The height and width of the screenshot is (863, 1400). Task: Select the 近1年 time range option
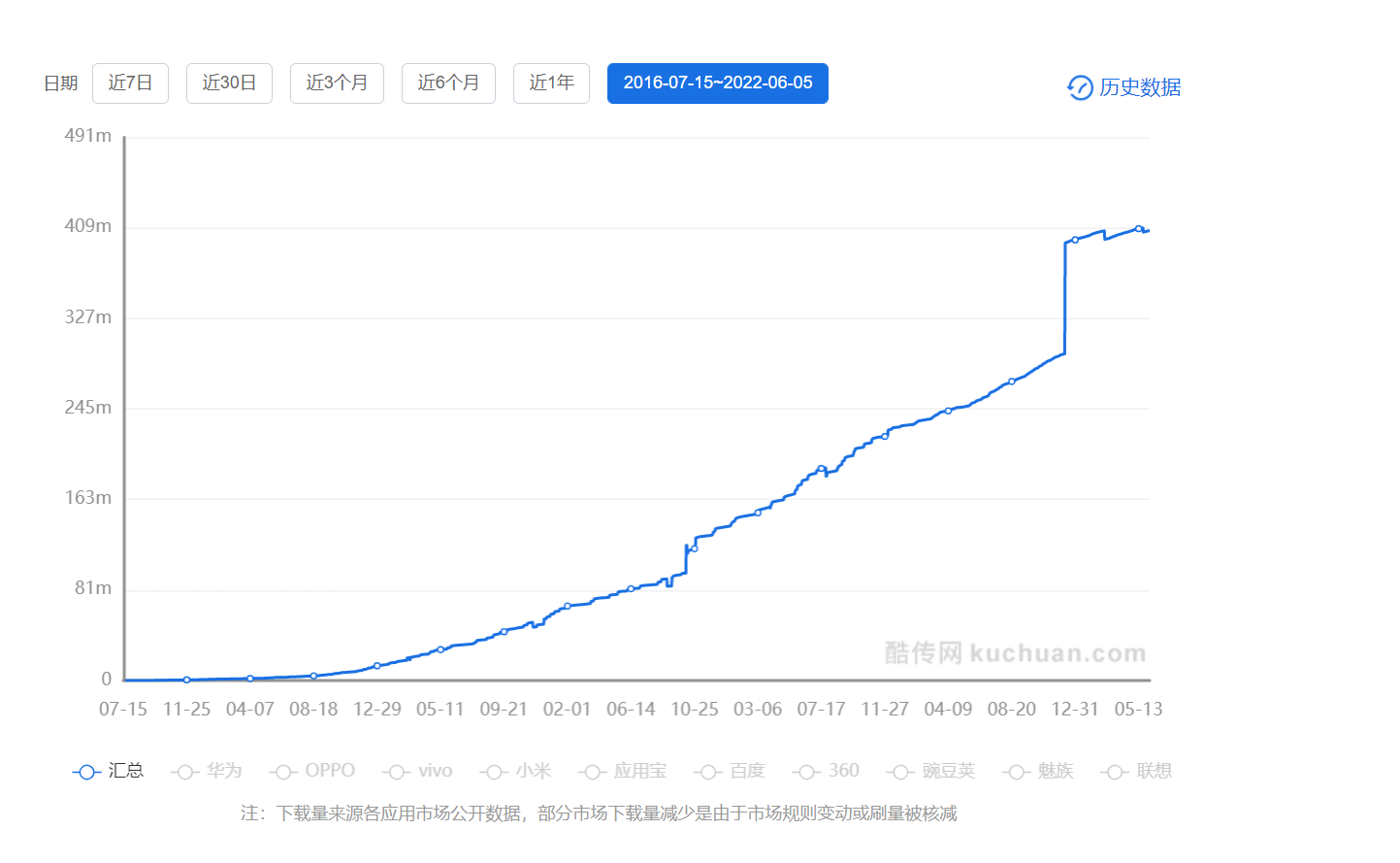[x=551, y=83]
